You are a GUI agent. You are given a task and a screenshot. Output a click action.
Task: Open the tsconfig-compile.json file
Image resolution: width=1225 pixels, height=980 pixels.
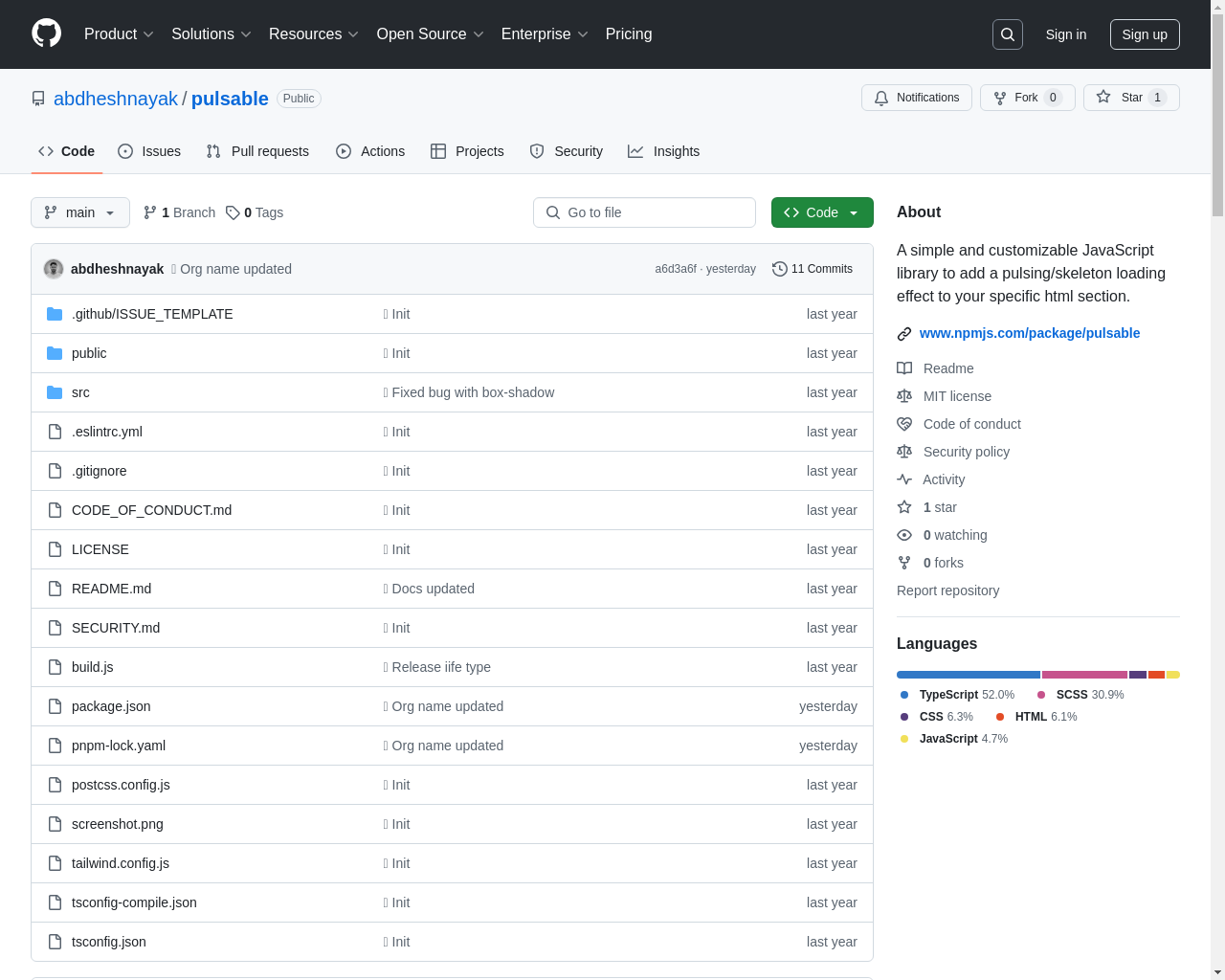click(x=134, y=902)
